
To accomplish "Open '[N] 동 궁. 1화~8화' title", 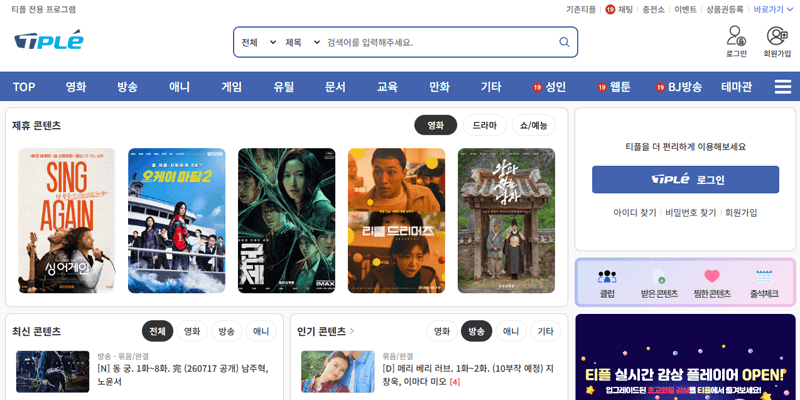I will coord(183,375).
